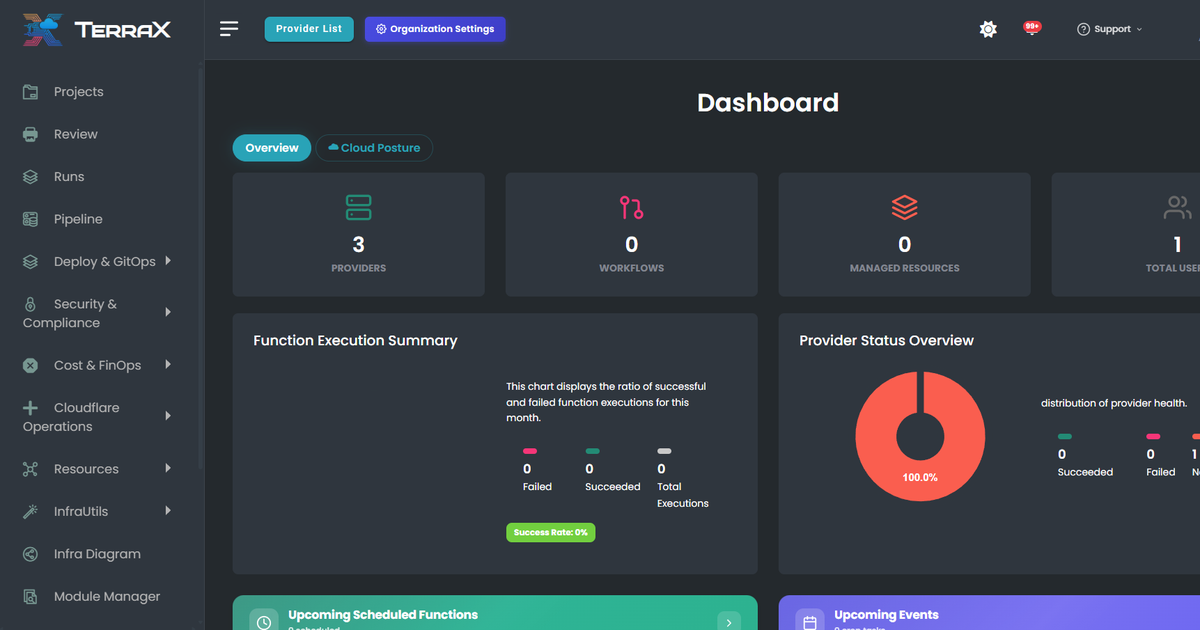The width and height of the screenshot is (1200, 630).
Task: Click the Infra Diagram share icon
Action: pos(31,554)
